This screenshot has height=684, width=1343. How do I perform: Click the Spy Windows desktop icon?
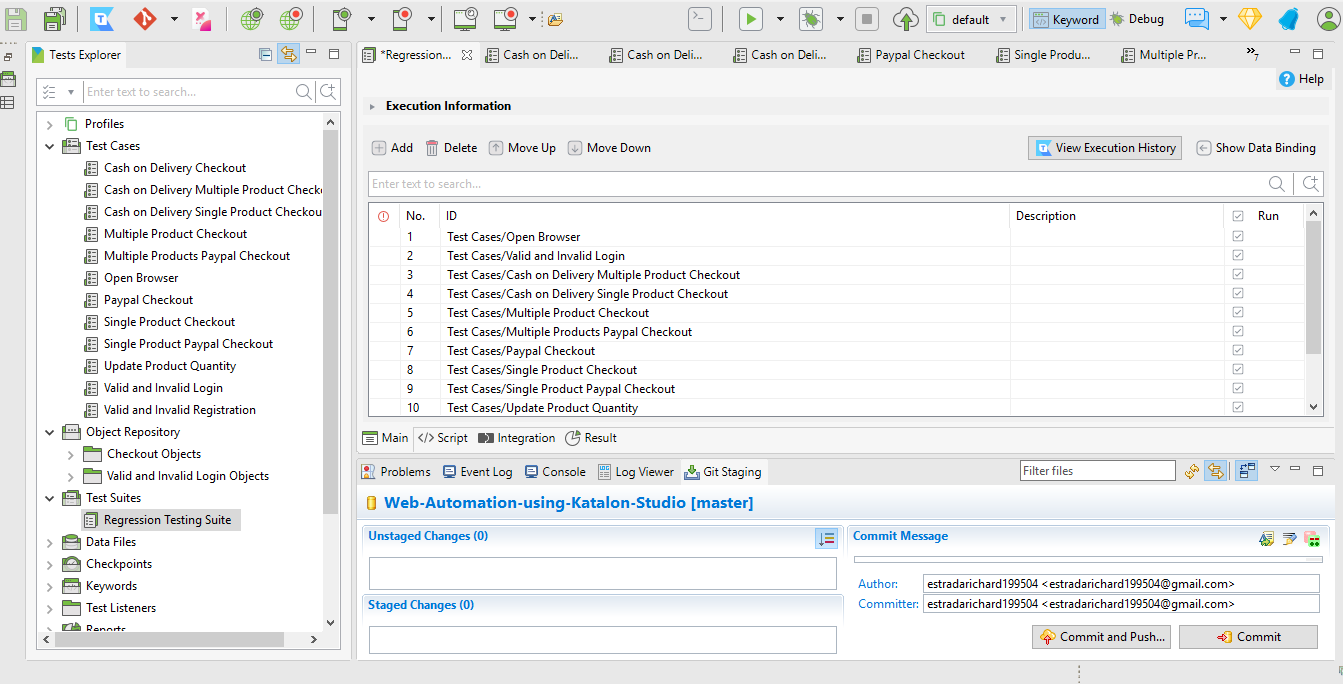(x=465, y=18)
